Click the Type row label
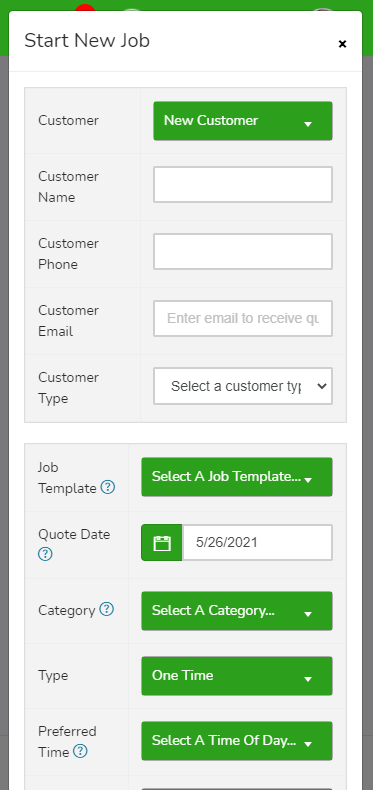373x790 pixels. coord(53,675)
